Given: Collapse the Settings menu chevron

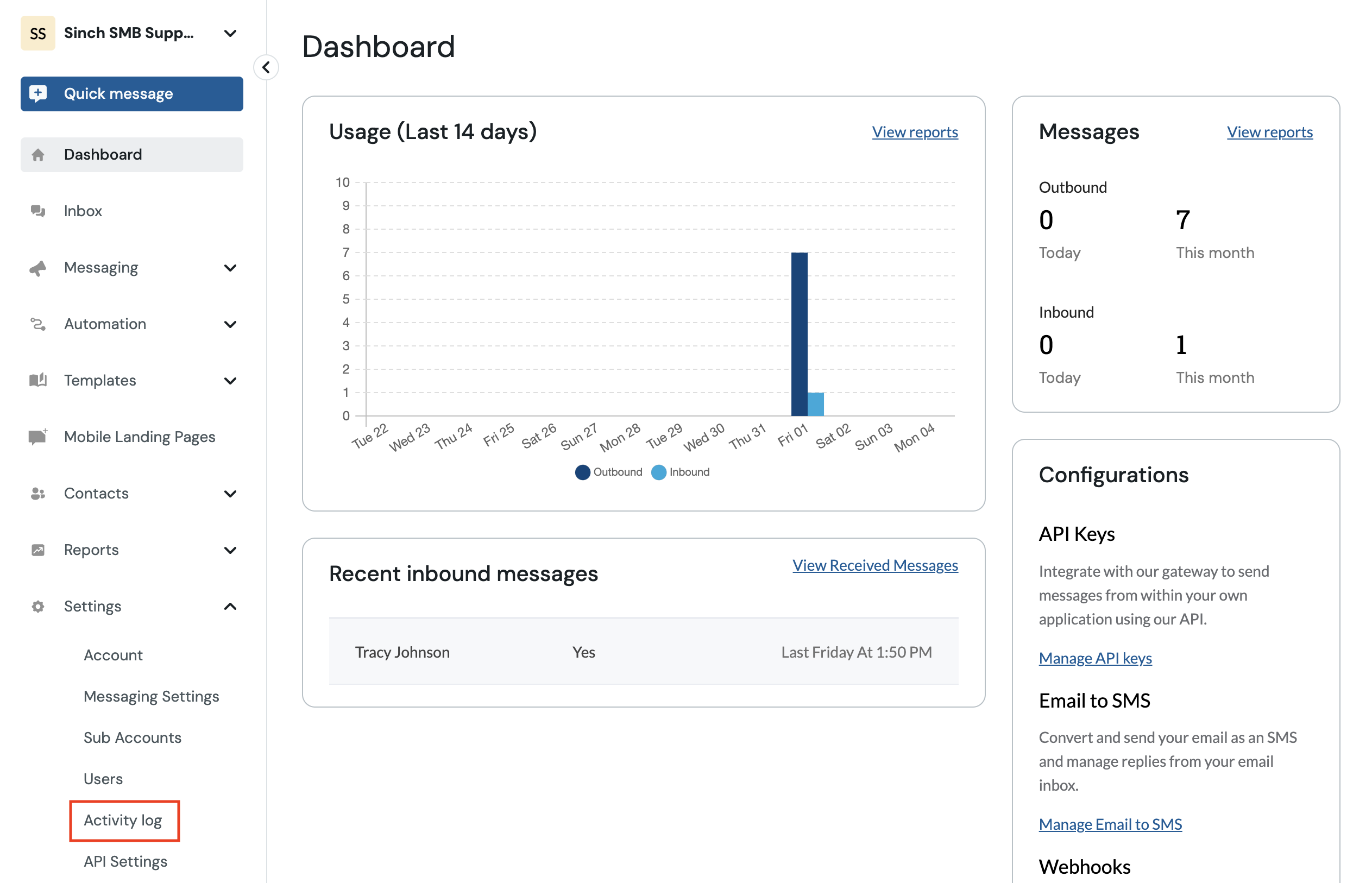Looking at the screenshot, I should (230, 607).
